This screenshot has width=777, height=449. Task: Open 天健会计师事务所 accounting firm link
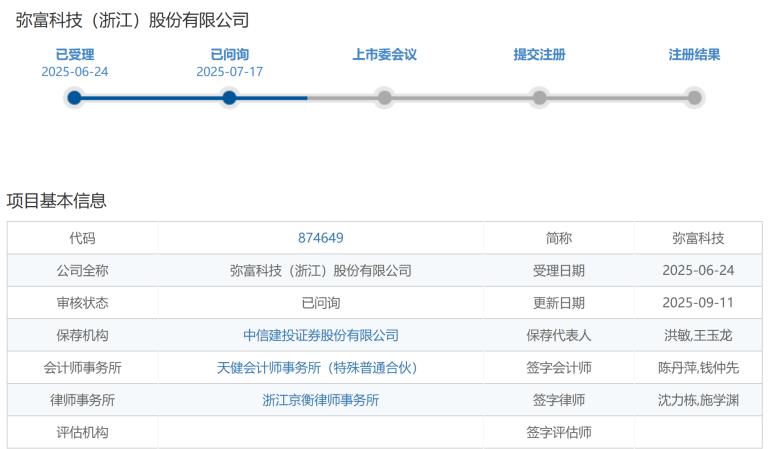coord(317,368)
